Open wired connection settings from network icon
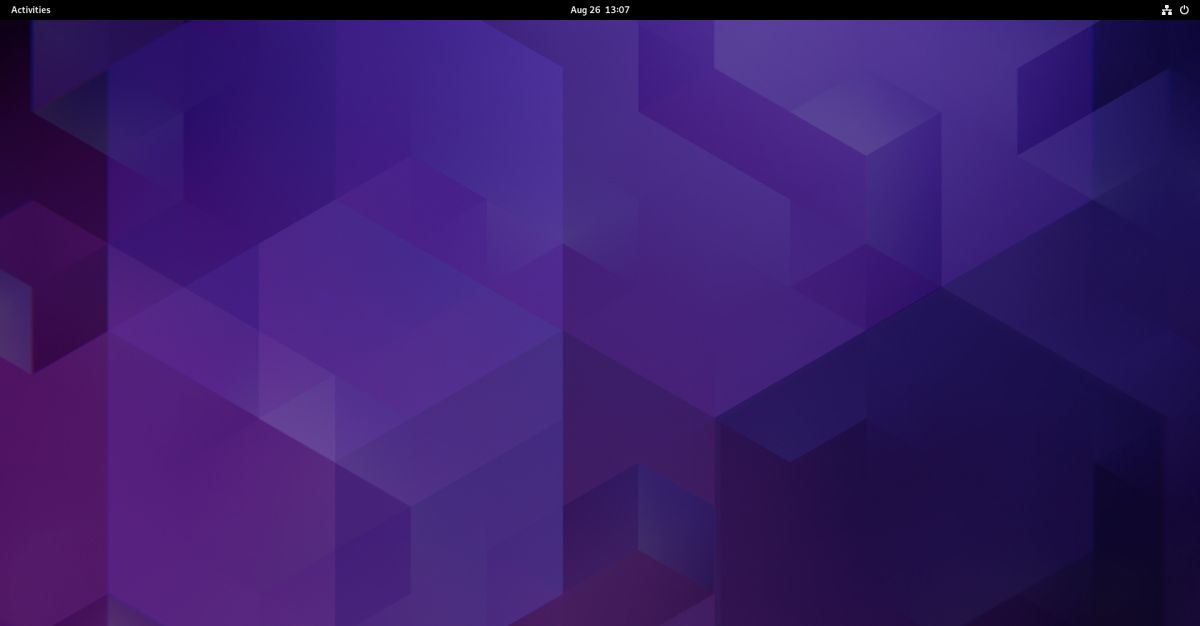This screenshot has width=1200, height=626. pos(1166,10)
